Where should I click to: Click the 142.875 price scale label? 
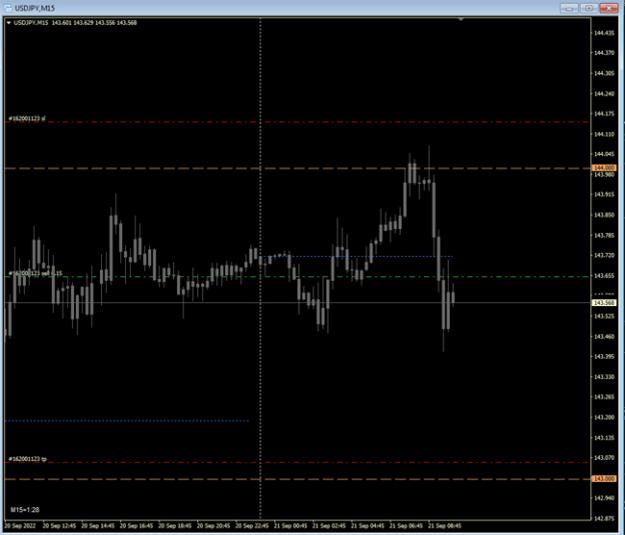(604, 519)
